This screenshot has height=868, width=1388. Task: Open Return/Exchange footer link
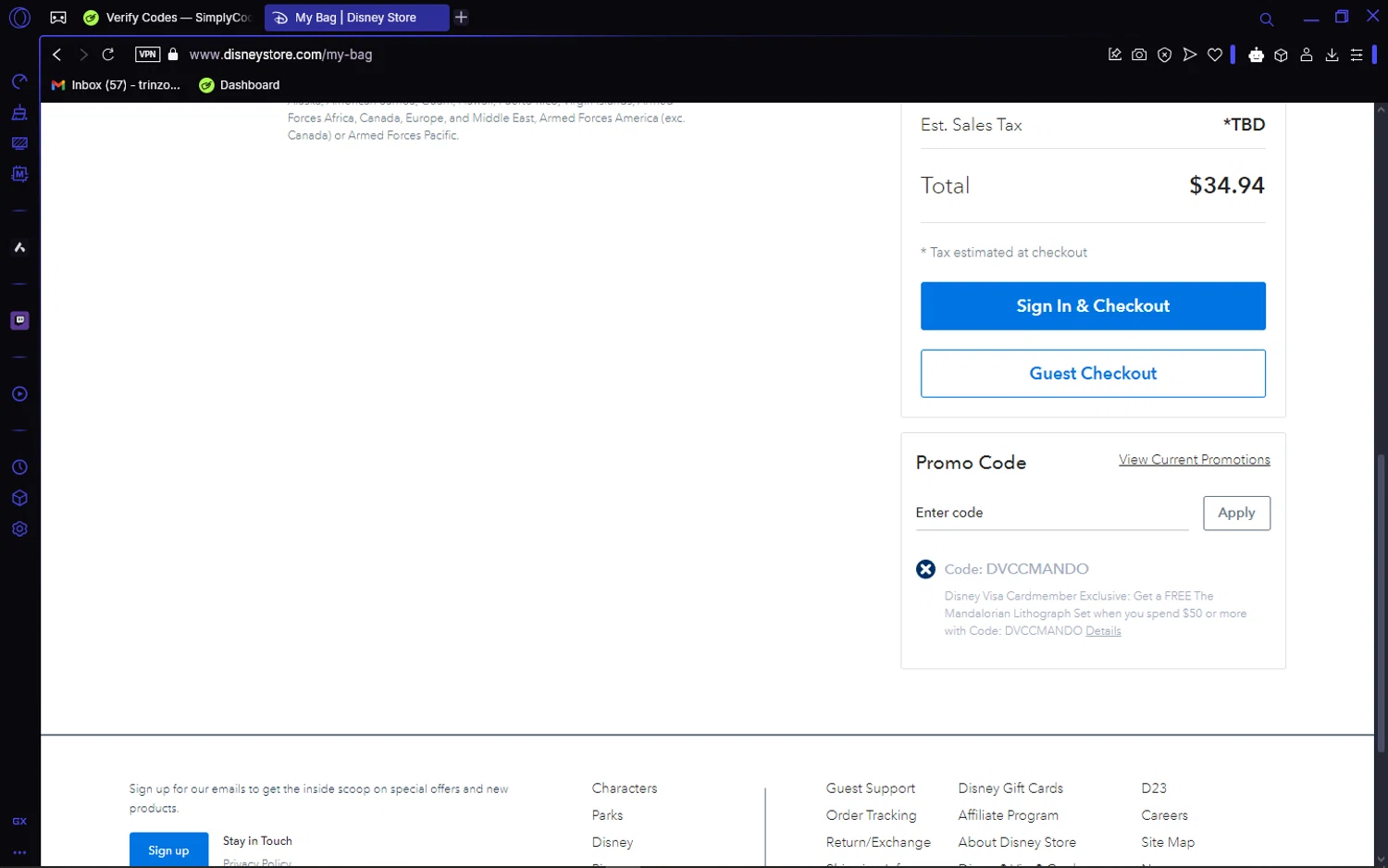tap(878, 842)
